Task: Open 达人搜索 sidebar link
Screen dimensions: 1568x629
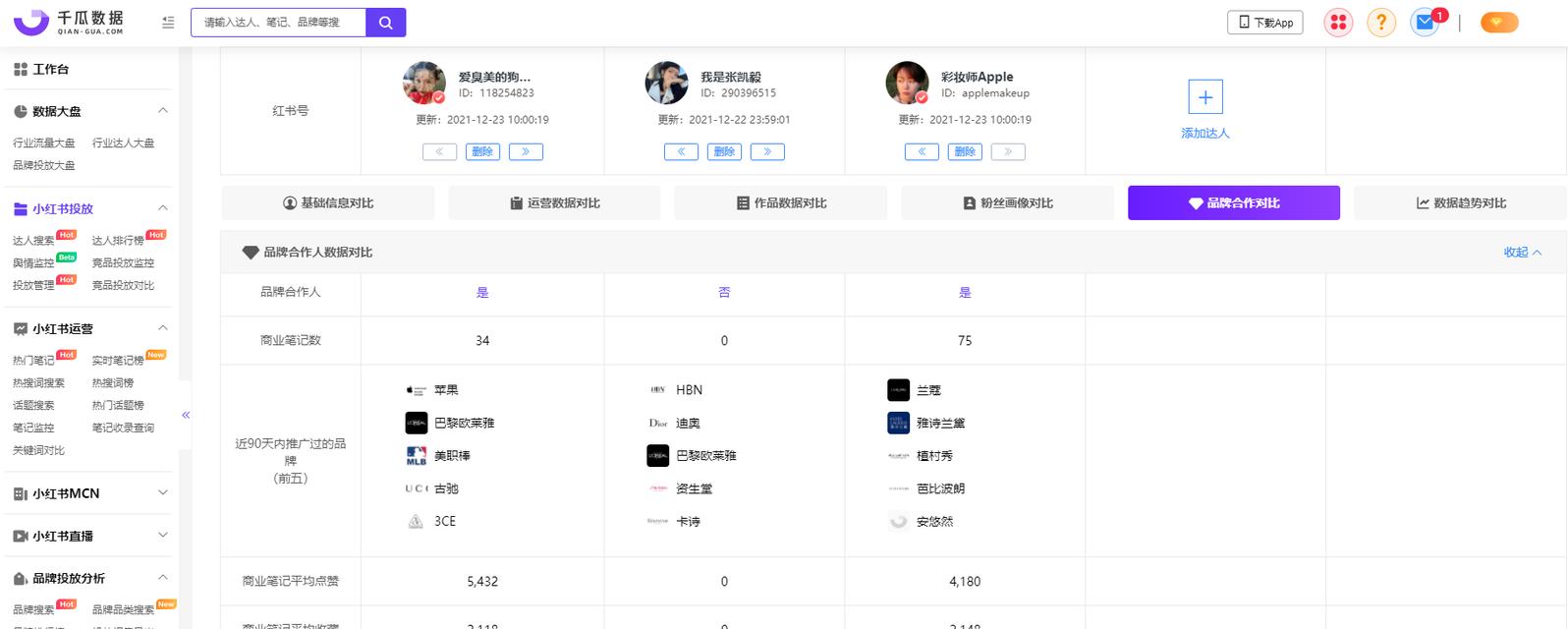Action: coord(33,241)
